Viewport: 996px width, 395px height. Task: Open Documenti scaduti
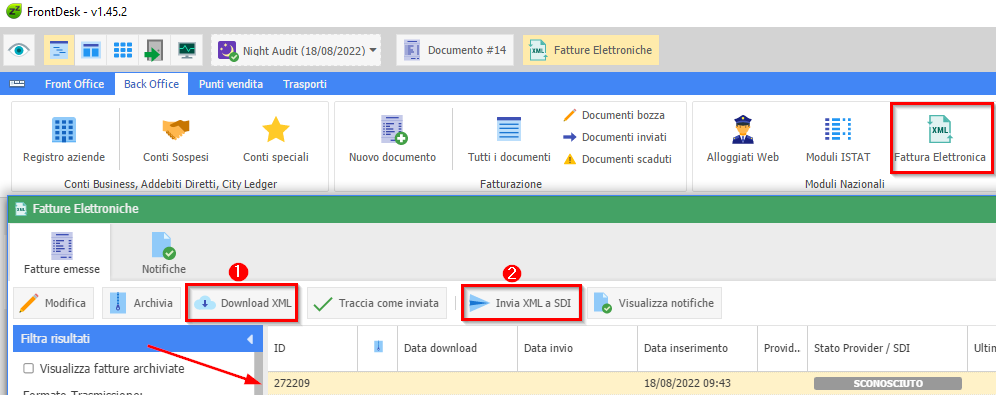(617, 159)
